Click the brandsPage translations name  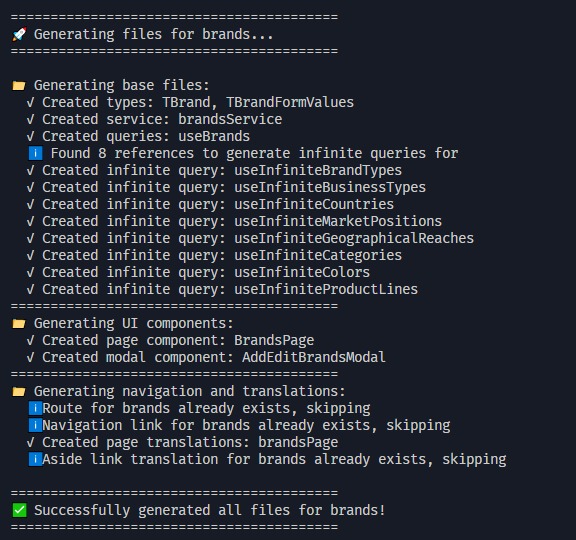click(x=298, y=443)
